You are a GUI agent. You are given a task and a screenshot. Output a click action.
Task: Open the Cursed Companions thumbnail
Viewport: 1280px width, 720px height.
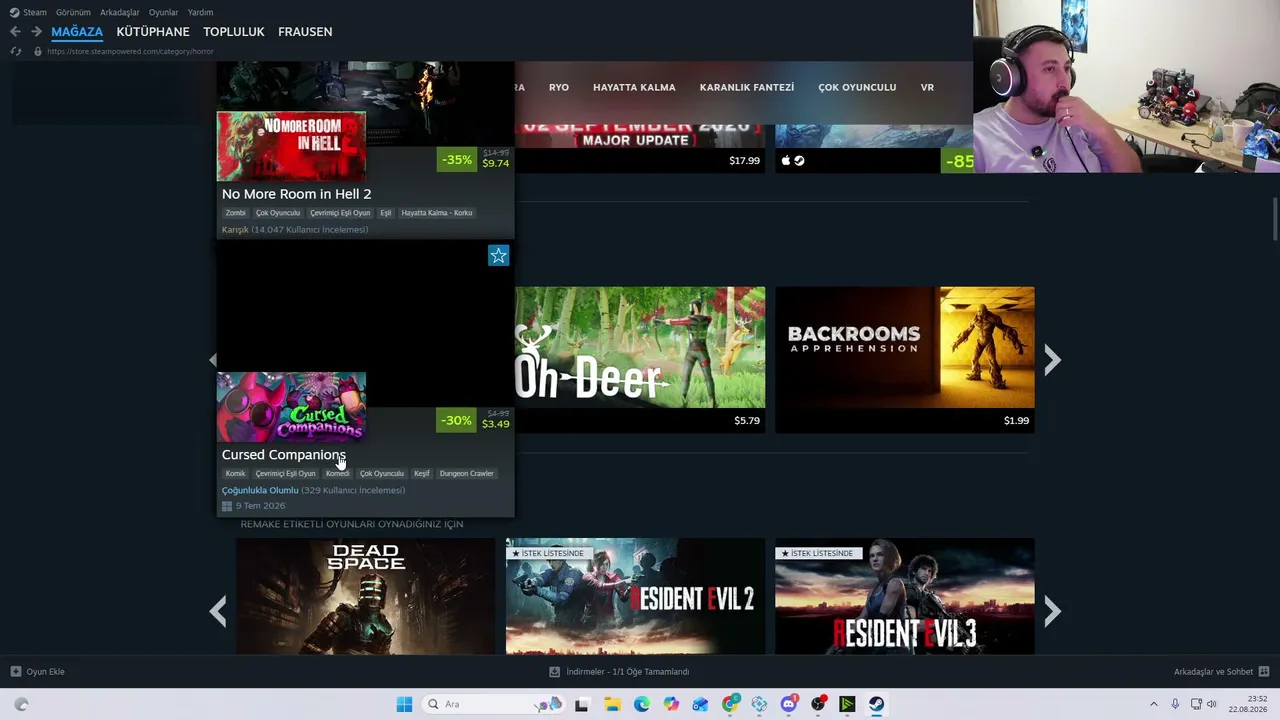(291, 407)
